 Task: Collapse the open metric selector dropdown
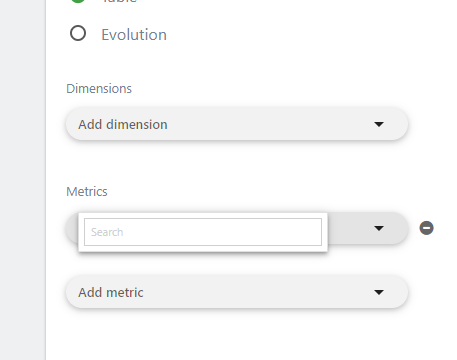[368, 228]
